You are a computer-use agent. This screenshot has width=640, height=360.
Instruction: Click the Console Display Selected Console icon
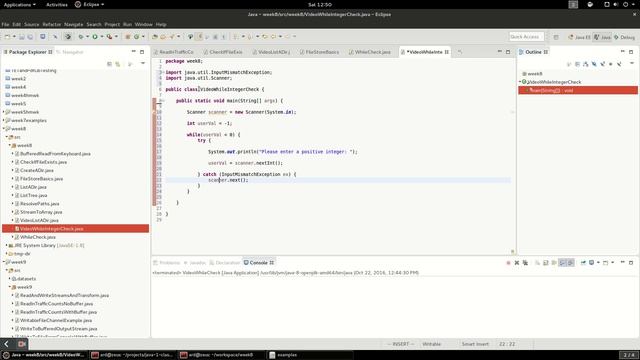[591, 263]
